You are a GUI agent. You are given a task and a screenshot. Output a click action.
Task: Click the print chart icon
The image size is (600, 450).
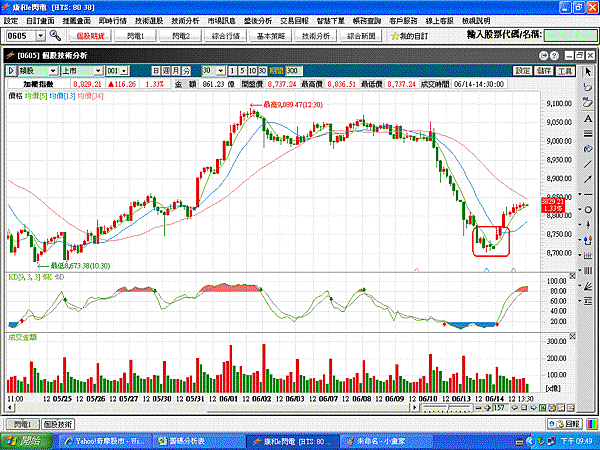click(x=552, y=408)
